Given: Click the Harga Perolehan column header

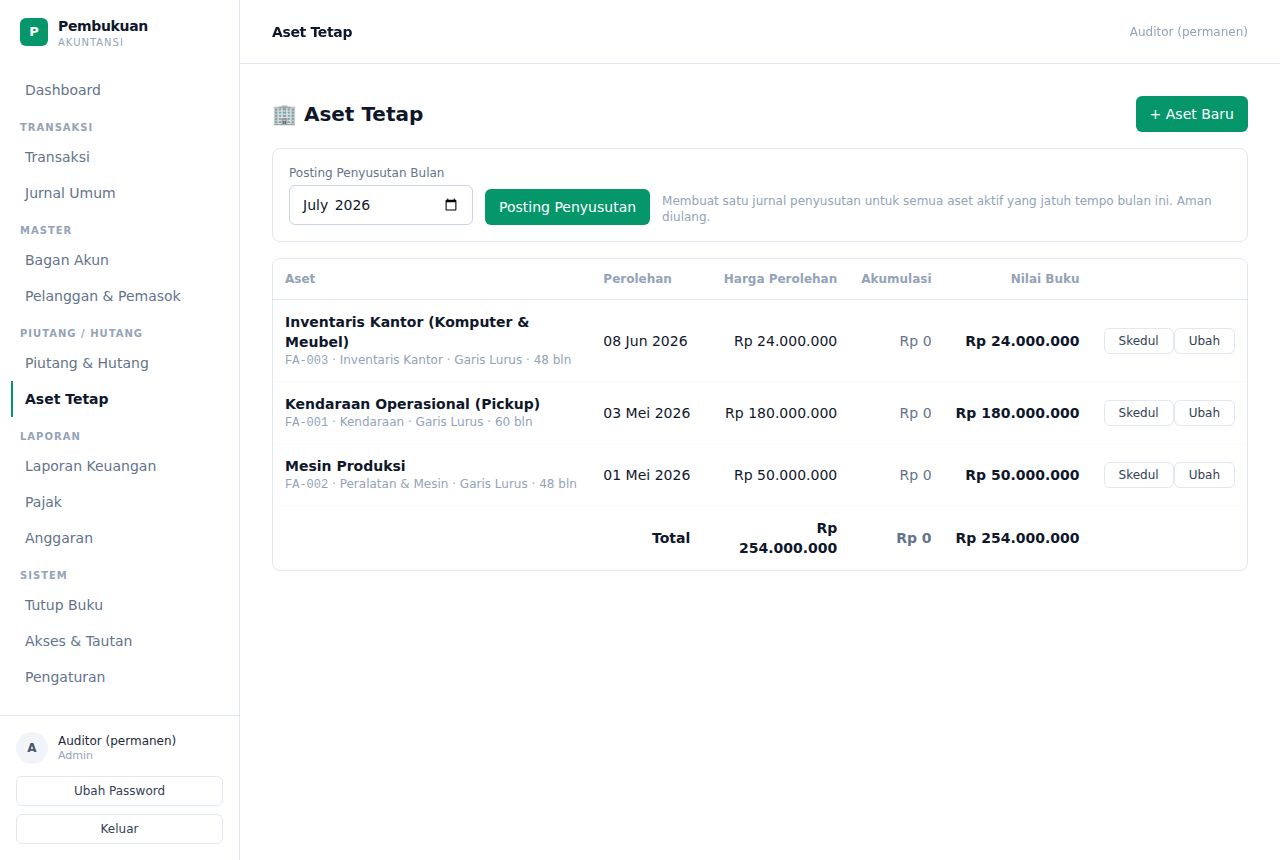Looking at the screenshot, I should (780, 279).
